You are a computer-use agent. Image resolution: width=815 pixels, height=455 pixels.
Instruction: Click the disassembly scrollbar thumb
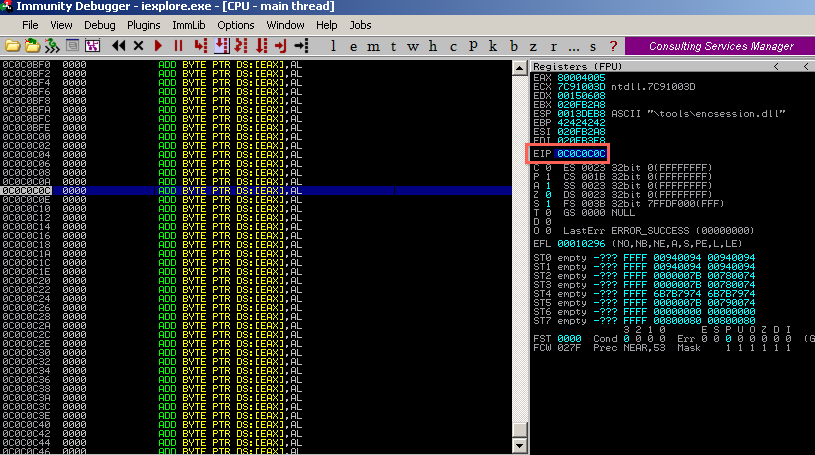tap(520, 430)
